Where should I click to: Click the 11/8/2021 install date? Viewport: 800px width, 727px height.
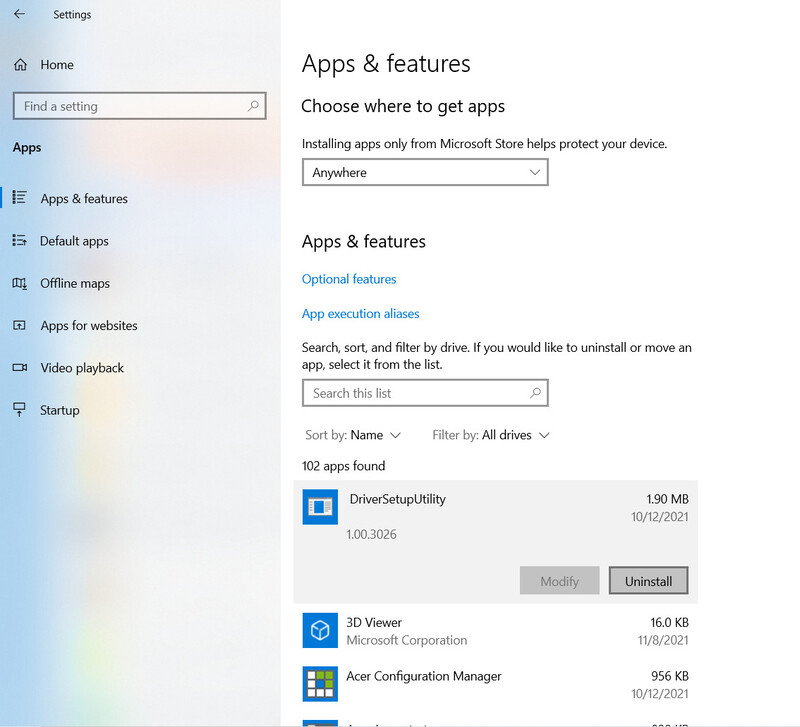click(663, 640)
